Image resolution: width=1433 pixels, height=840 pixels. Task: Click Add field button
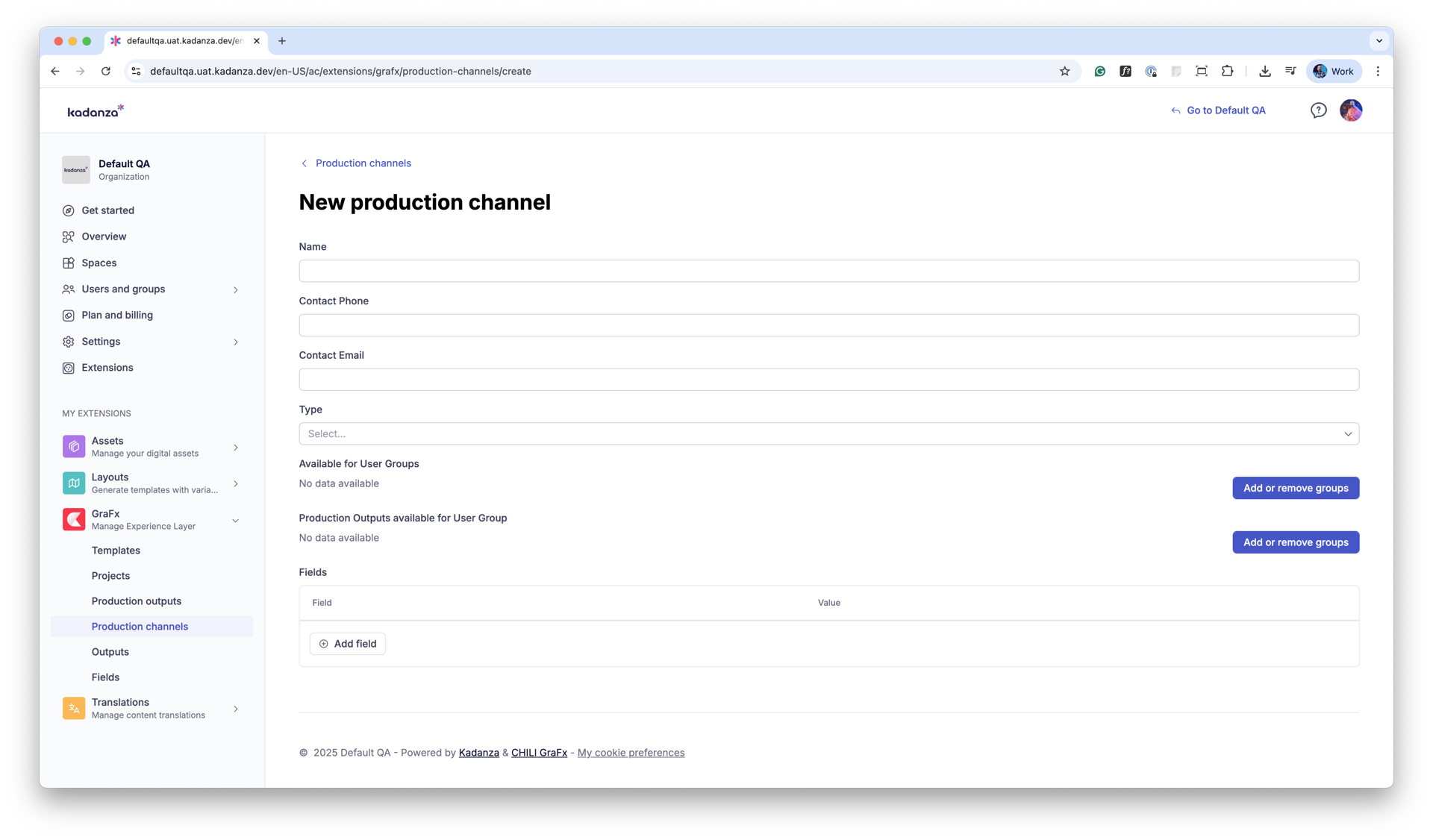[x=347, y=644]
